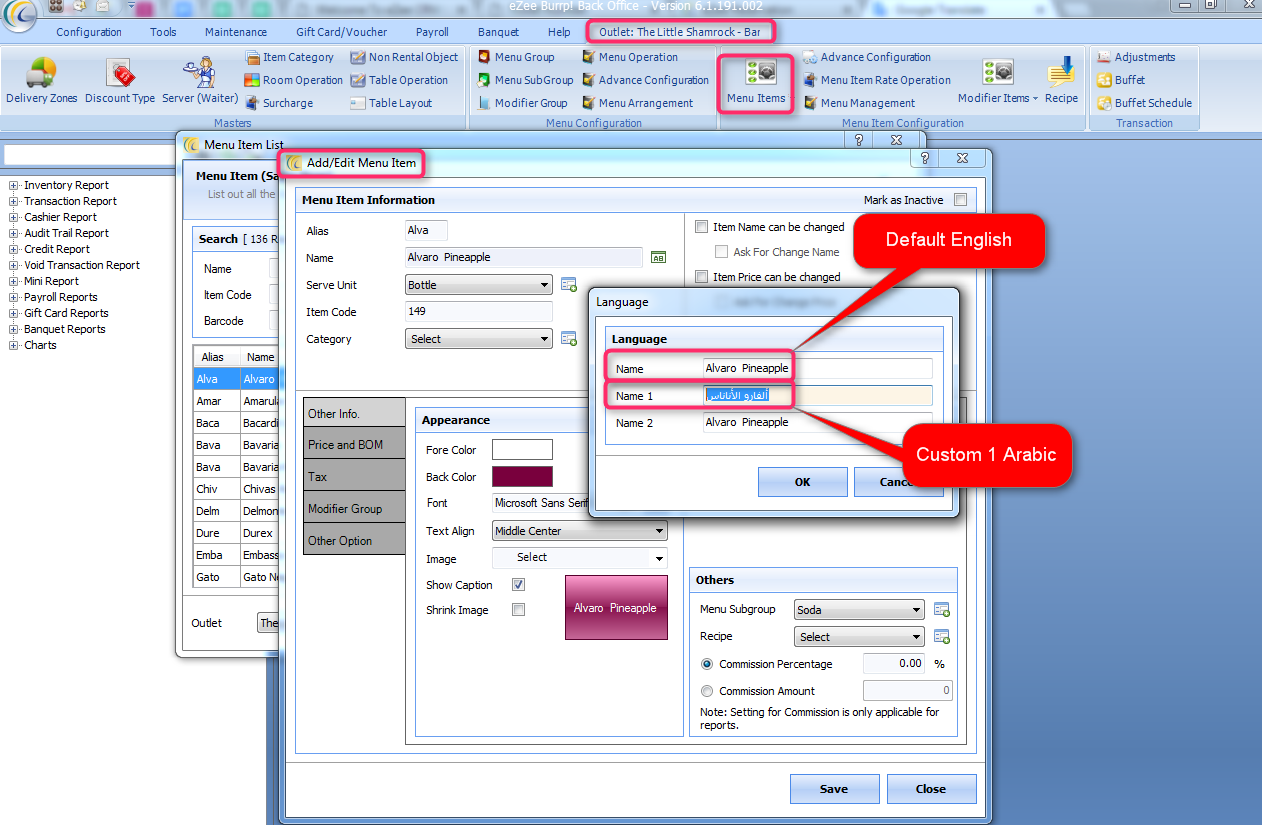Click Name 2 language input field
1262x825 pixels.
(817, 422)
